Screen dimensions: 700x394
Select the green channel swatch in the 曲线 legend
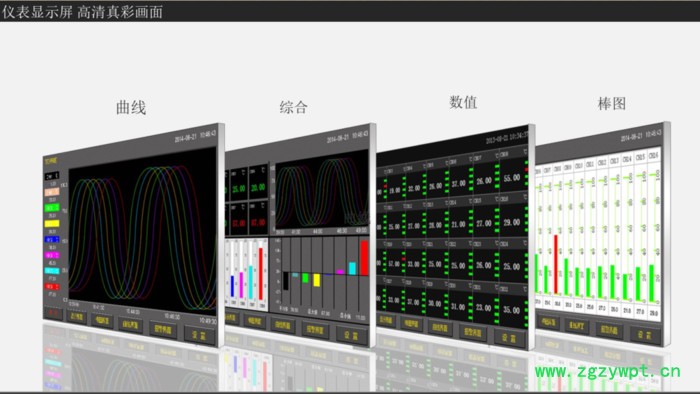[x=52, y=208]
